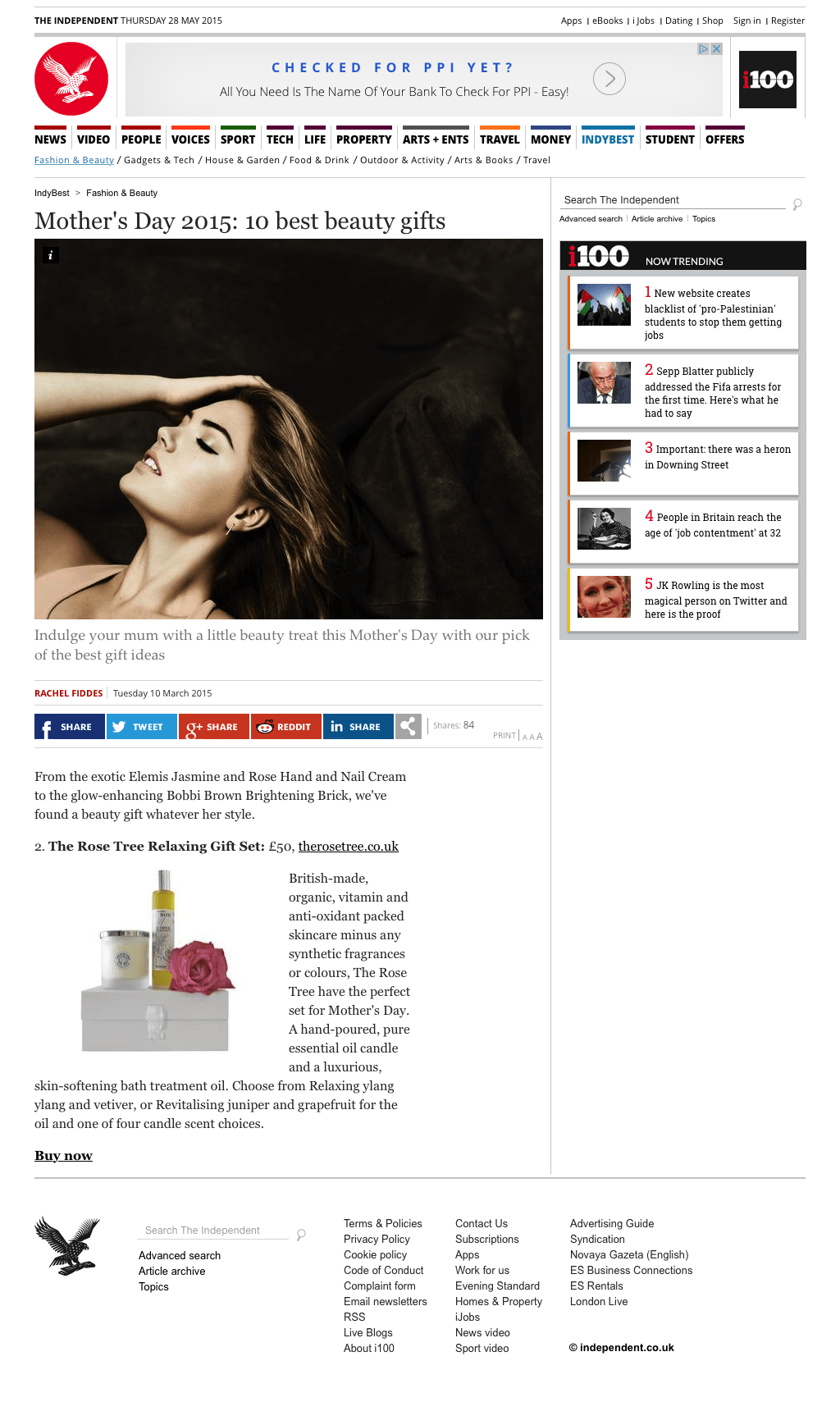
Task: Open the INDYBEST navigation tab
Action: click(608, 139)
